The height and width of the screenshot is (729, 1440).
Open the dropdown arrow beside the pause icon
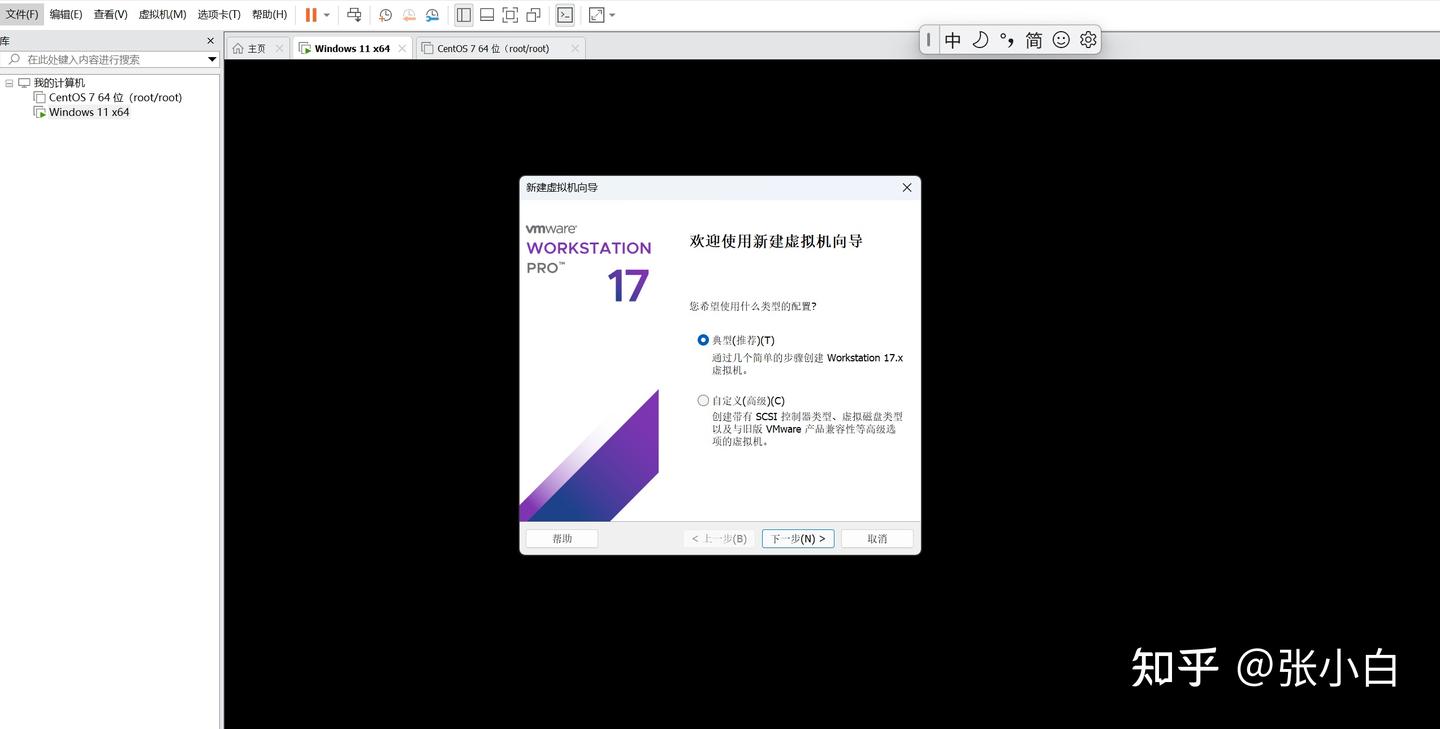[326, 15]
